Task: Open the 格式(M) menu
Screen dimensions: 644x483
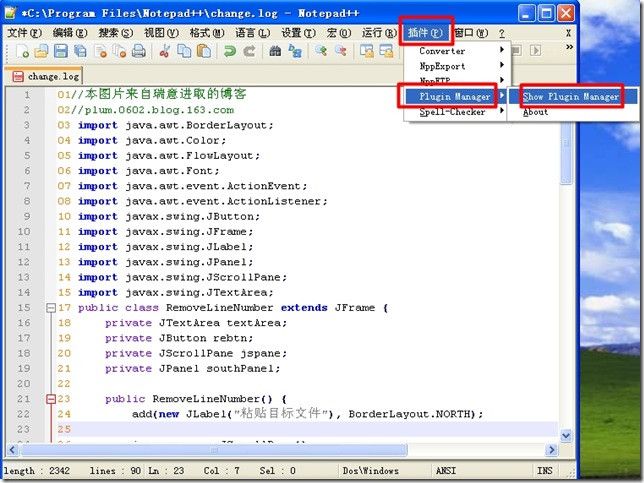Action: (x=207, y=32)
